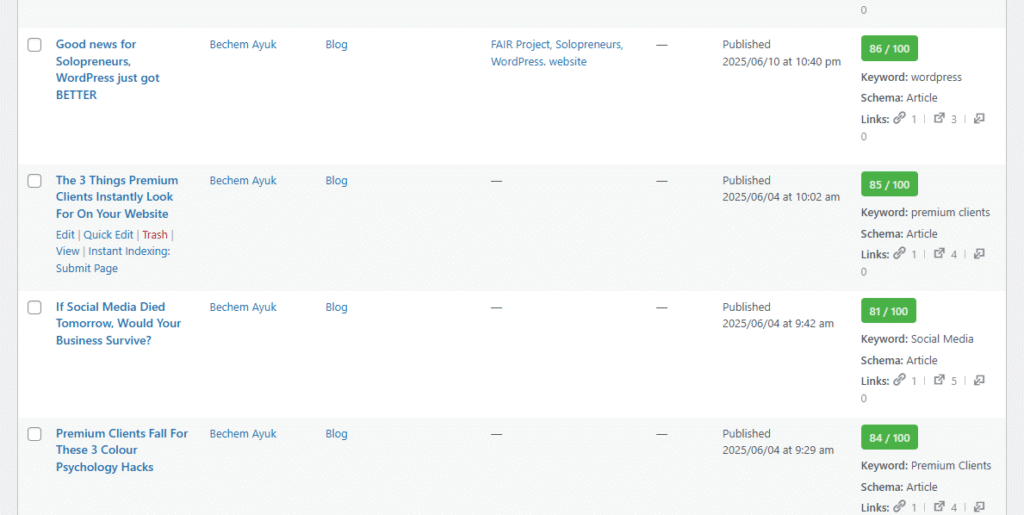Click external links icon in 84/100 row

point(939,507)
